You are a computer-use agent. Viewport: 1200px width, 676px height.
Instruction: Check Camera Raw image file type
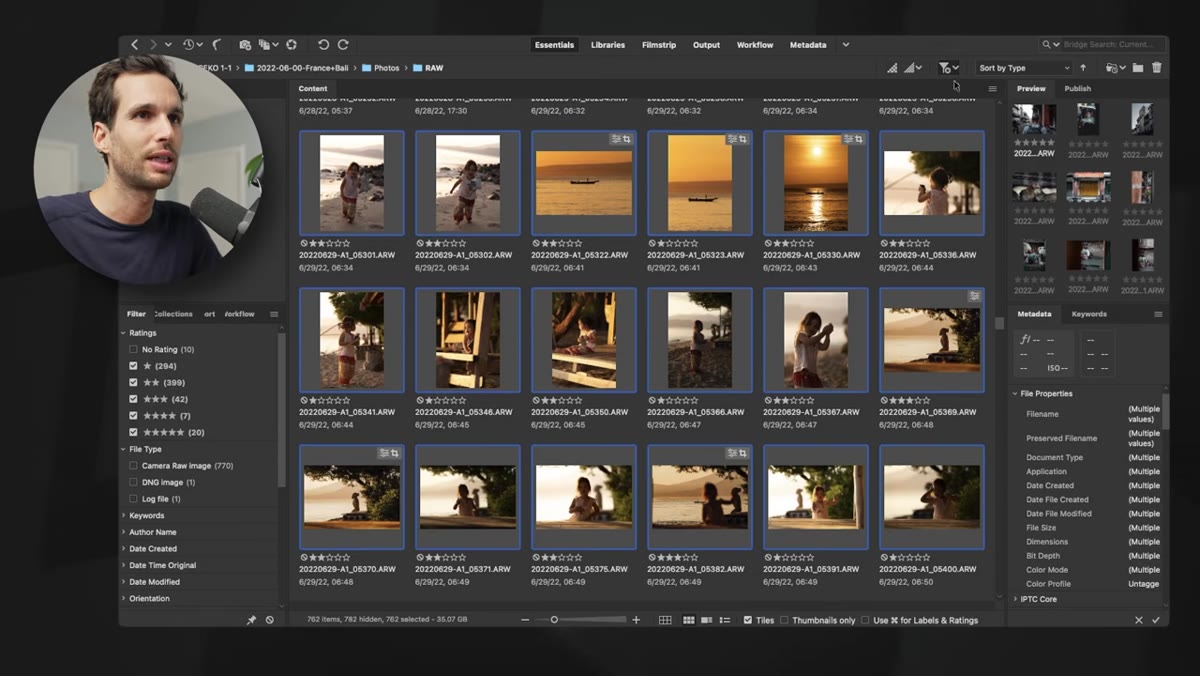click(x=133, y=466)
